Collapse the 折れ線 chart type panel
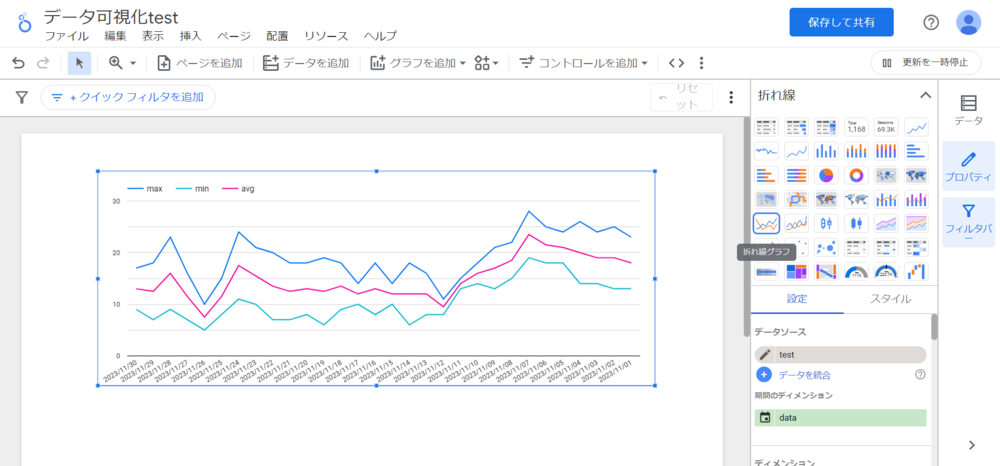Viewport: 1000px width, 466px height. click(x=925, y=96)
